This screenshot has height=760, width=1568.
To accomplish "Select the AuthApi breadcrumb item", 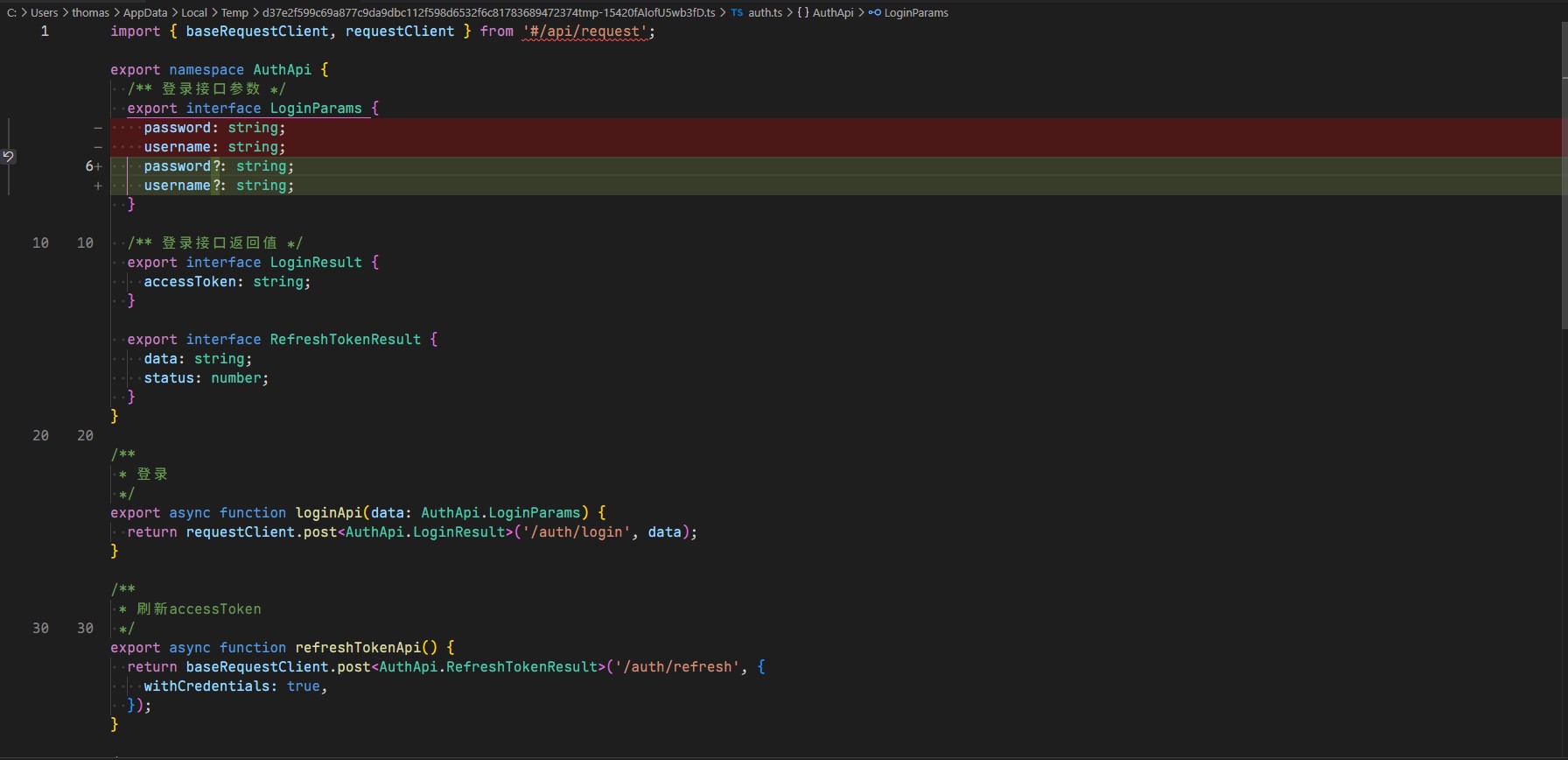I will click(x=833, y=13).
